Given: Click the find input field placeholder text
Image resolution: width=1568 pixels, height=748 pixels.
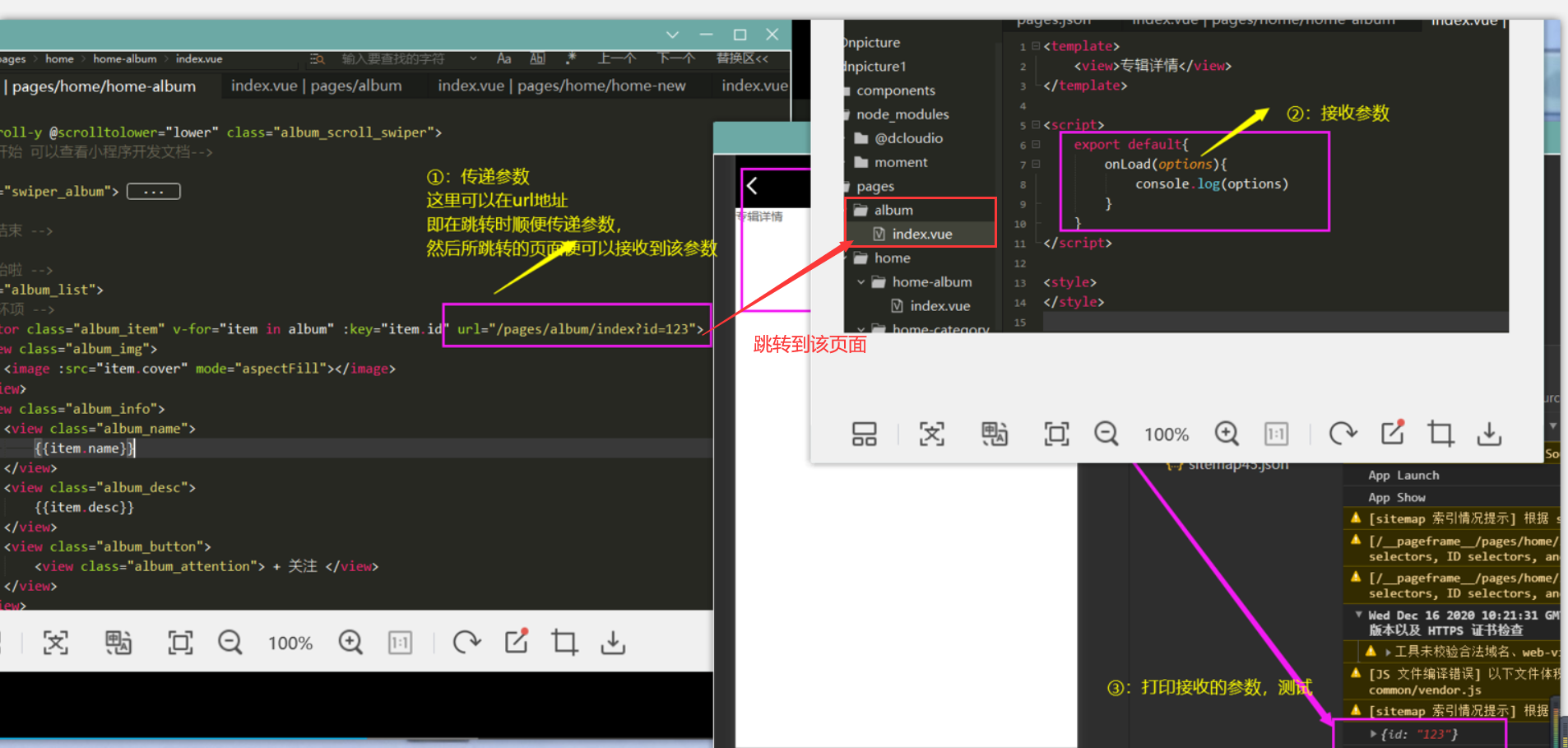Looking at the screenshot, I should tap(393, 59).
